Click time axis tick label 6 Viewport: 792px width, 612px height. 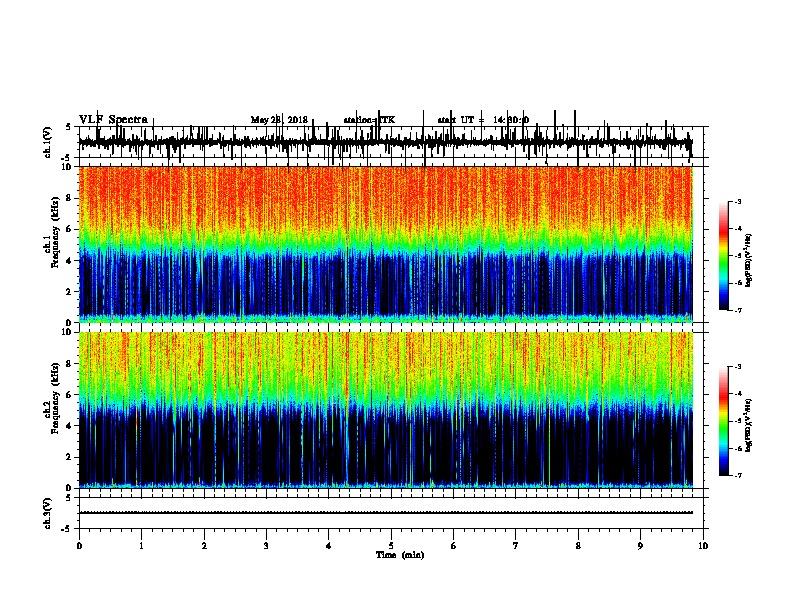[453, 546]
